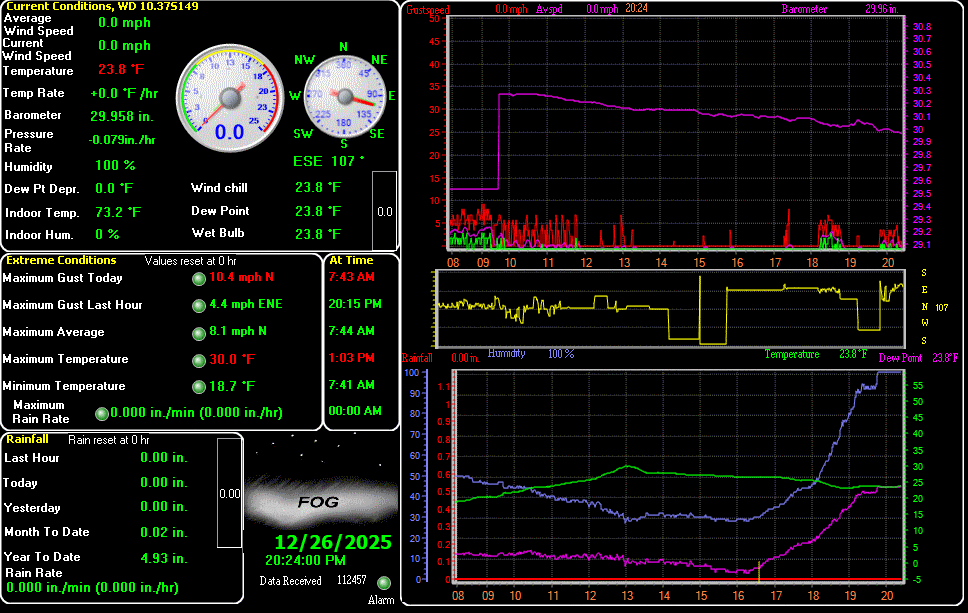This screenshot has height=613, width=968.
Task: Toggle the LED beside Maximum Gust Today
Action: pyautogui.click(x=198, y=280)
